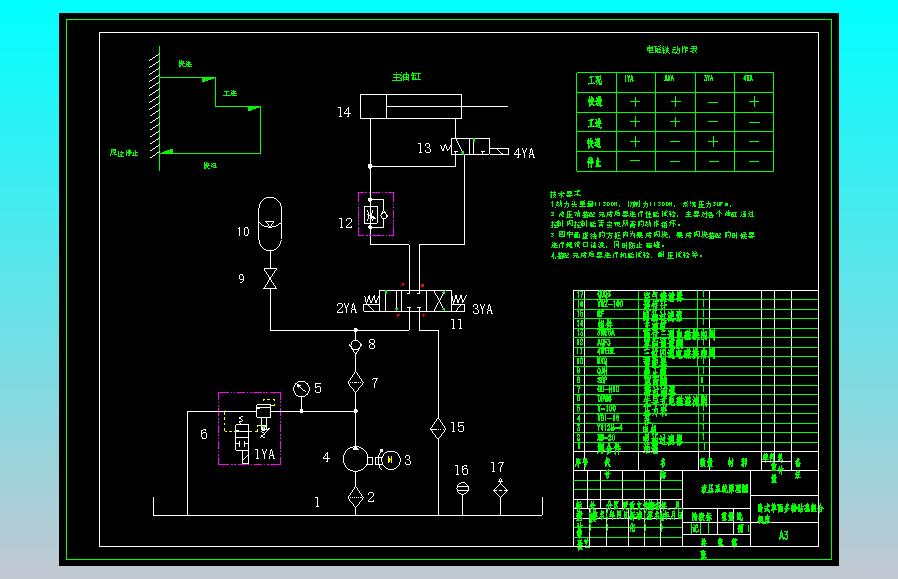Select the shut-off valve symbol numbered 9
Screen dimensions: 898x579
pos(270,278)
